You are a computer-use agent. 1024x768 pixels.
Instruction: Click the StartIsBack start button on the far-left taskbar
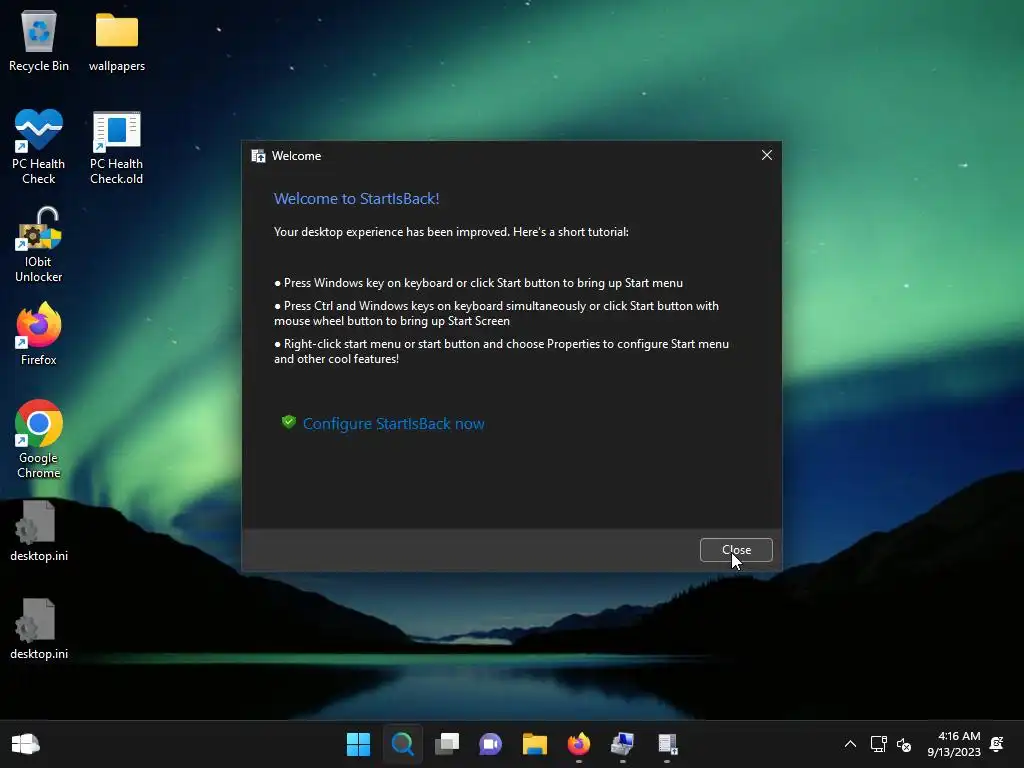pos(25,744)
